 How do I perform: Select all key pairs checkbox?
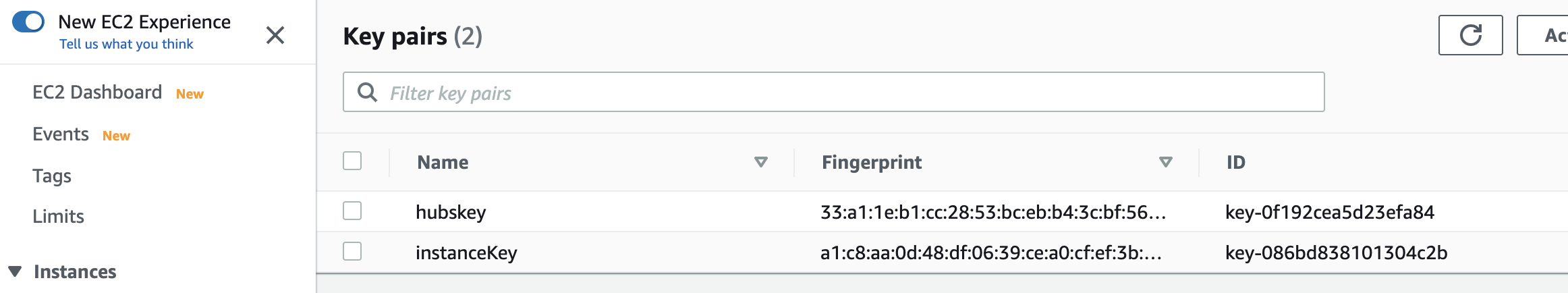pos(352,161)
